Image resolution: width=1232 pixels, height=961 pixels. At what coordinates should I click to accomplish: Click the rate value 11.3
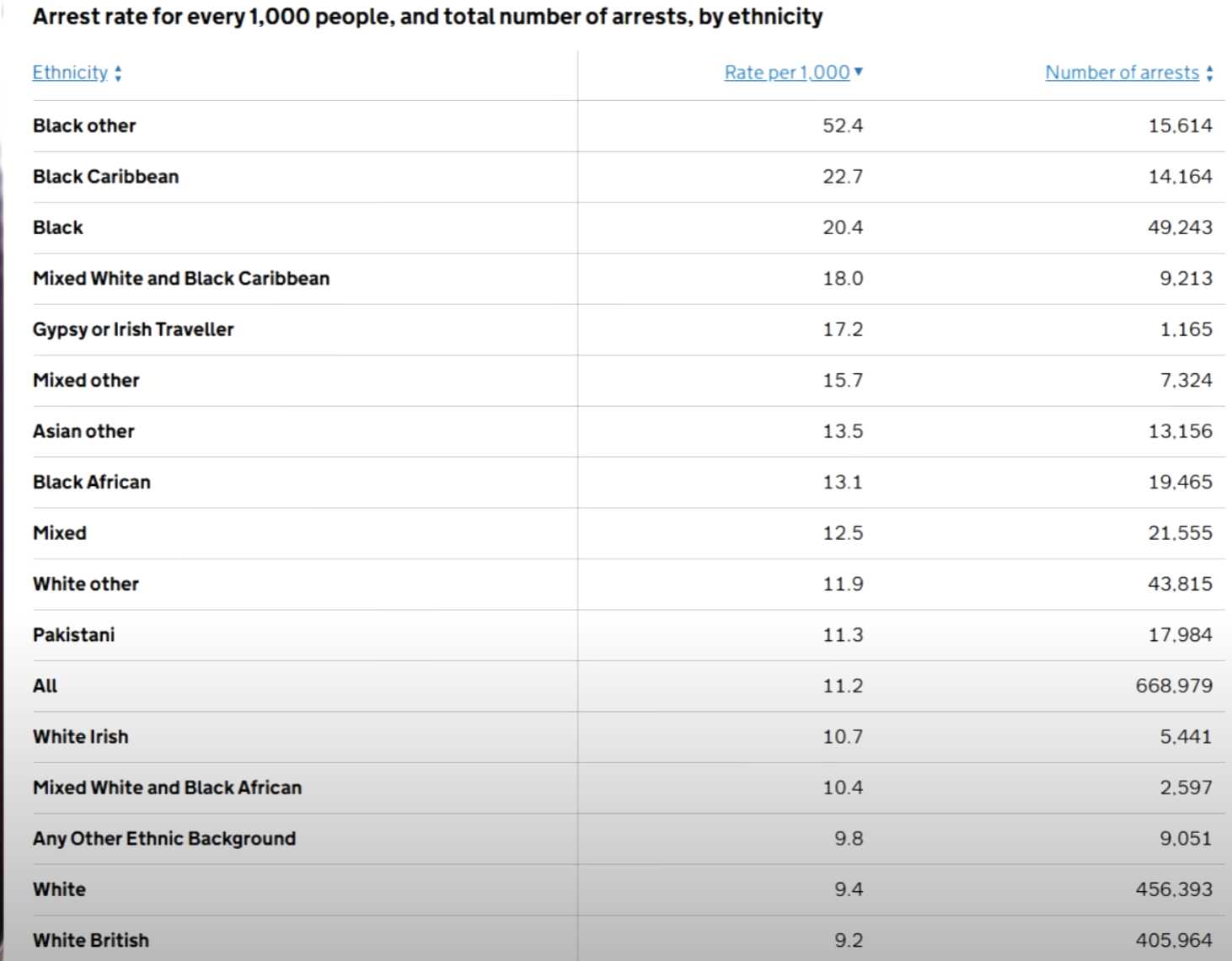click(843, 635)
